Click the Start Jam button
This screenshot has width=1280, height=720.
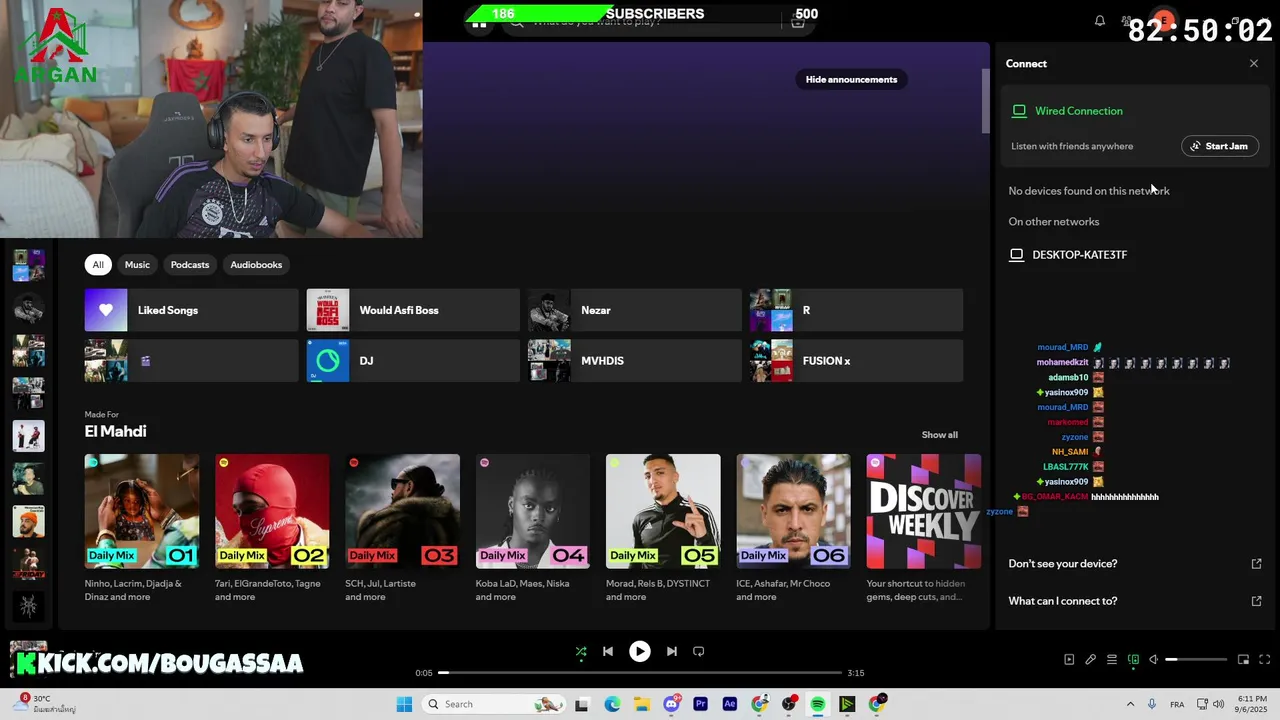tap(1219, 146)
